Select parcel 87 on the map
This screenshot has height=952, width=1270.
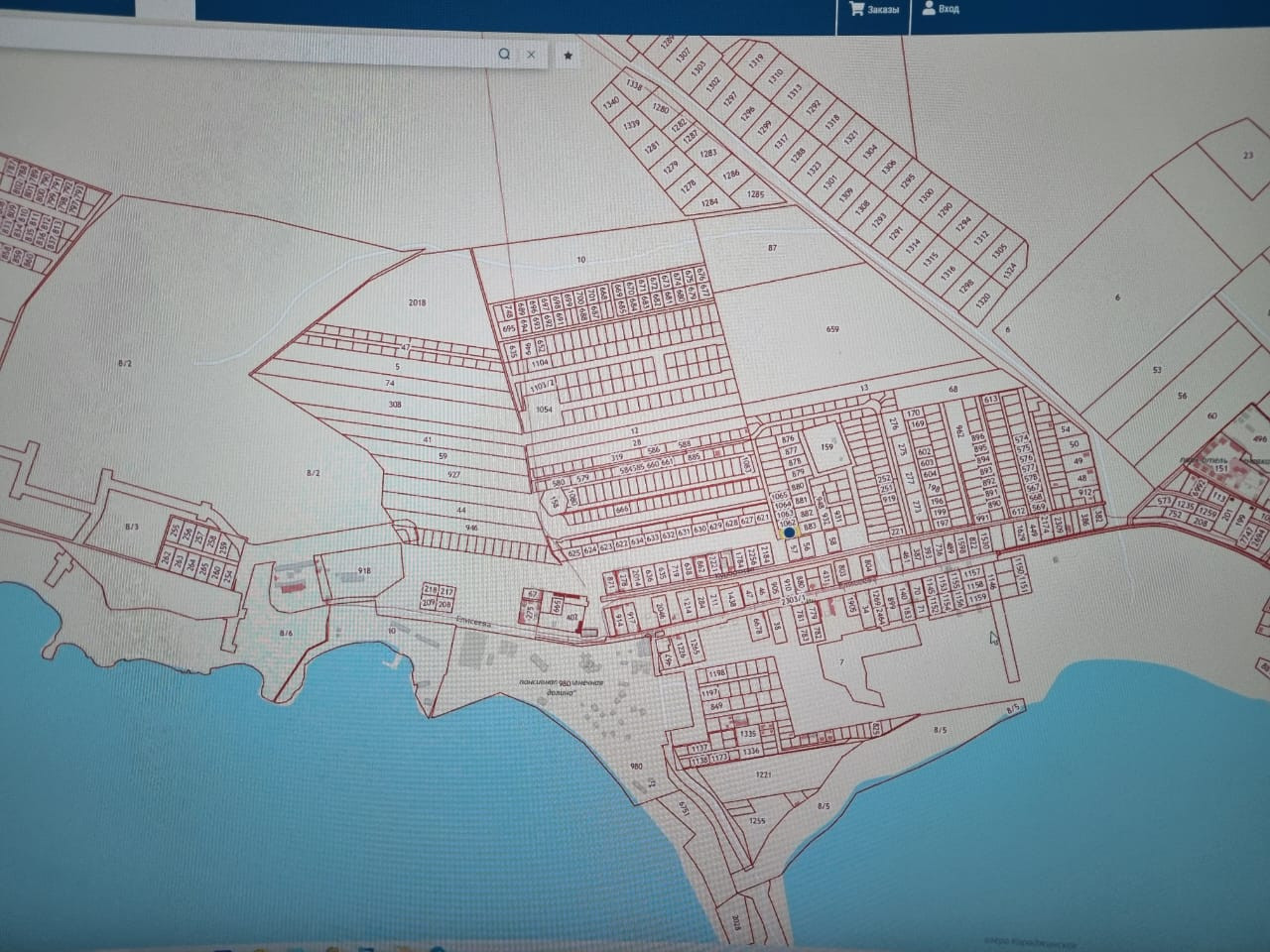click(773, 247)
